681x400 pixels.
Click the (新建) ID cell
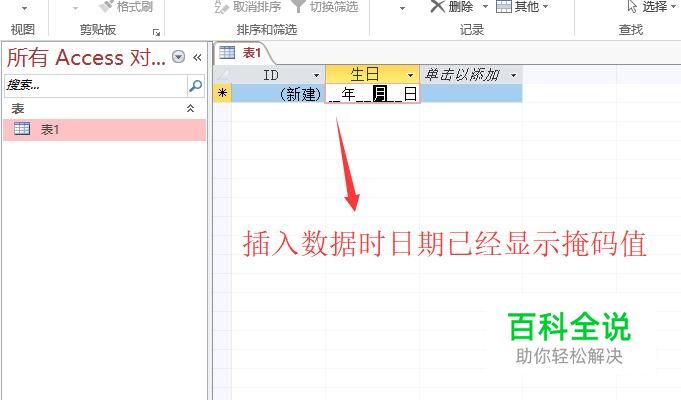(x=278, y=93)
